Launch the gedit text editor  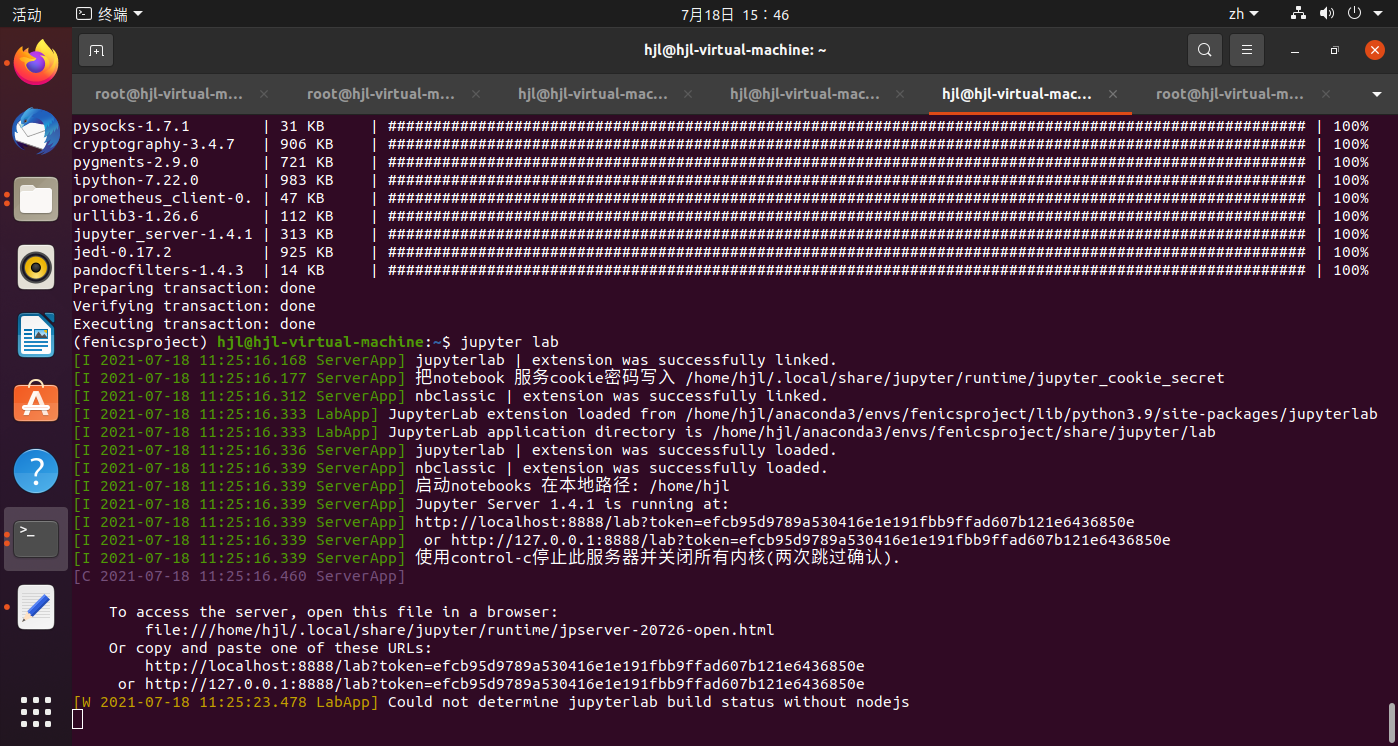pos(35,607)
